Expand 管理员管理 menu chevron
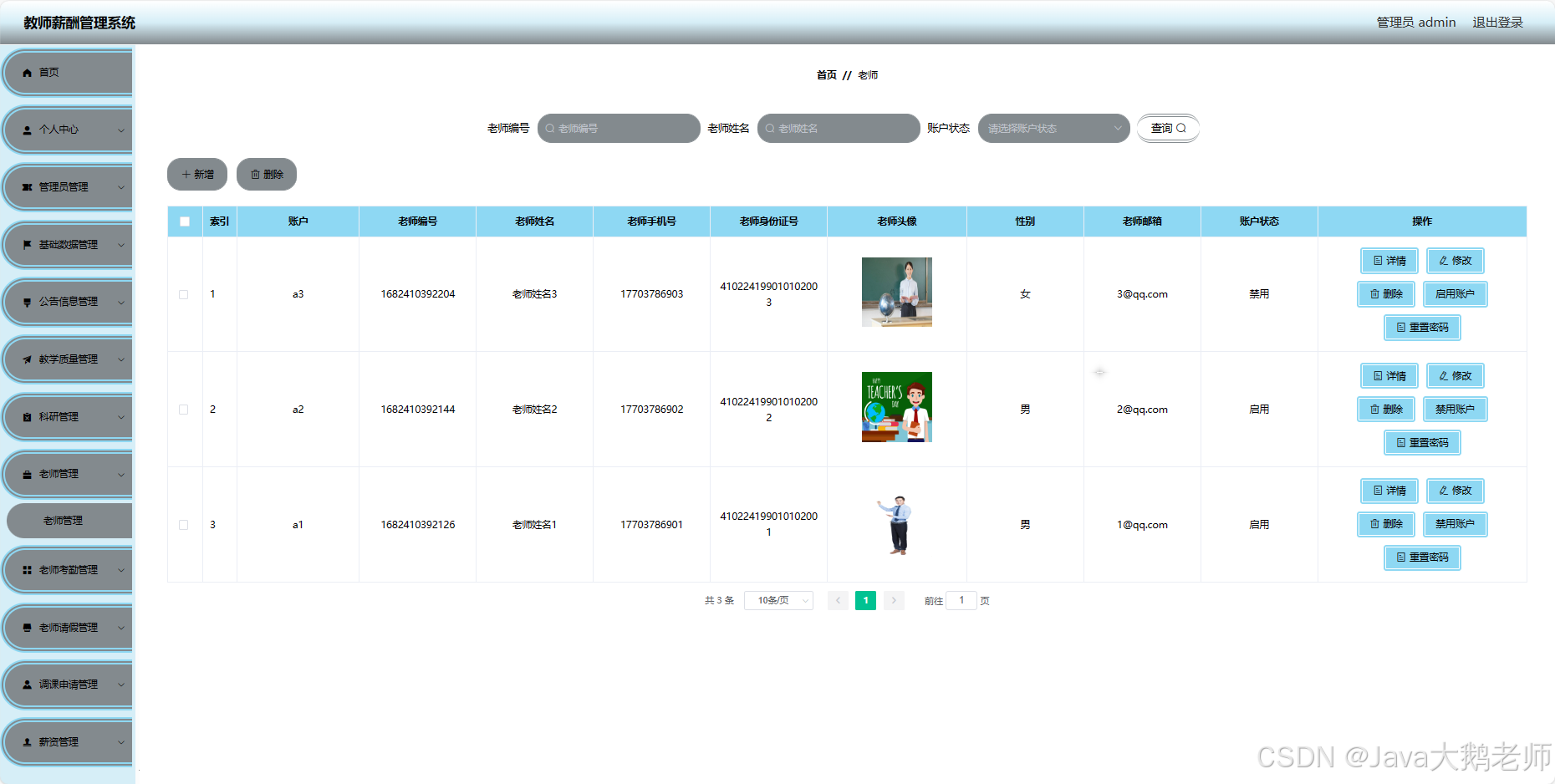The image size is (1555, 784). coord(121,187)
